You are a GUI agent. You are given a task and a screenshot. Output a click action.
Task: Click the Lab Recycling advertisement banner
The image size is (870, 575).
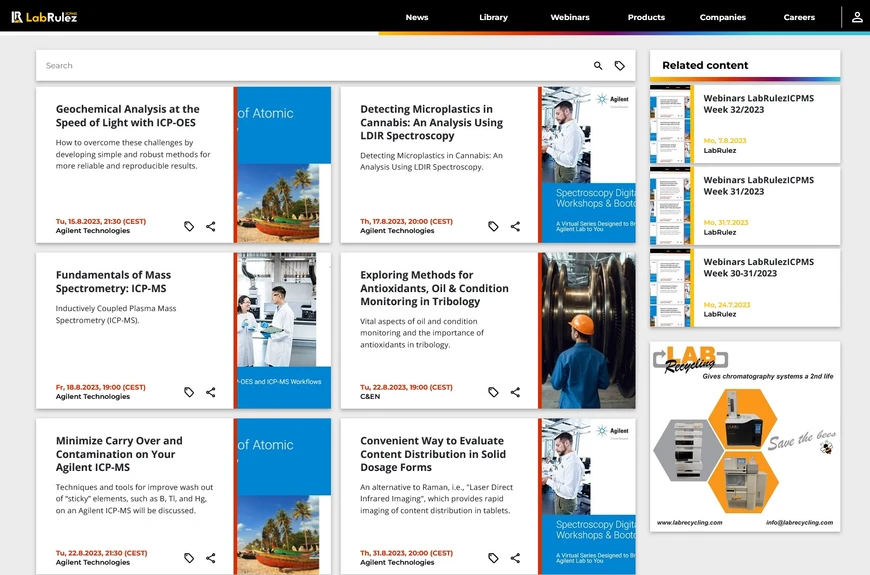tap(745, 436)
